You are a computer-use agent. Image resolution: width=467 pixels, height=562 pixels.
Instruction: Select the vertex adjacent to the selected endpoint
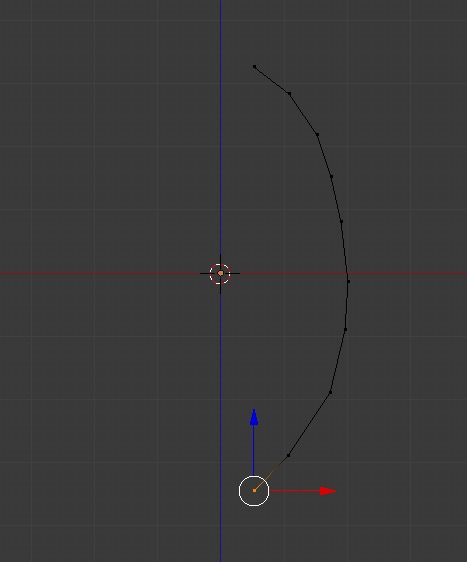tap(289, 456)
